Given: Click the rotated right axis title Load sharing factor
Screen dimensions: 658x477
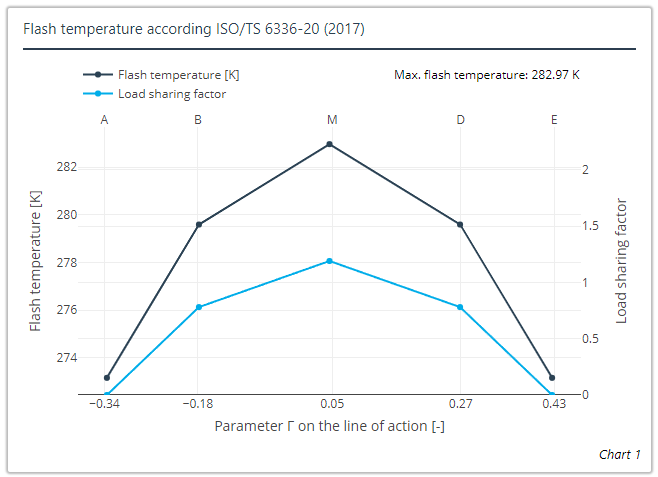Looking at the screenshot, I should coord(621,260).
